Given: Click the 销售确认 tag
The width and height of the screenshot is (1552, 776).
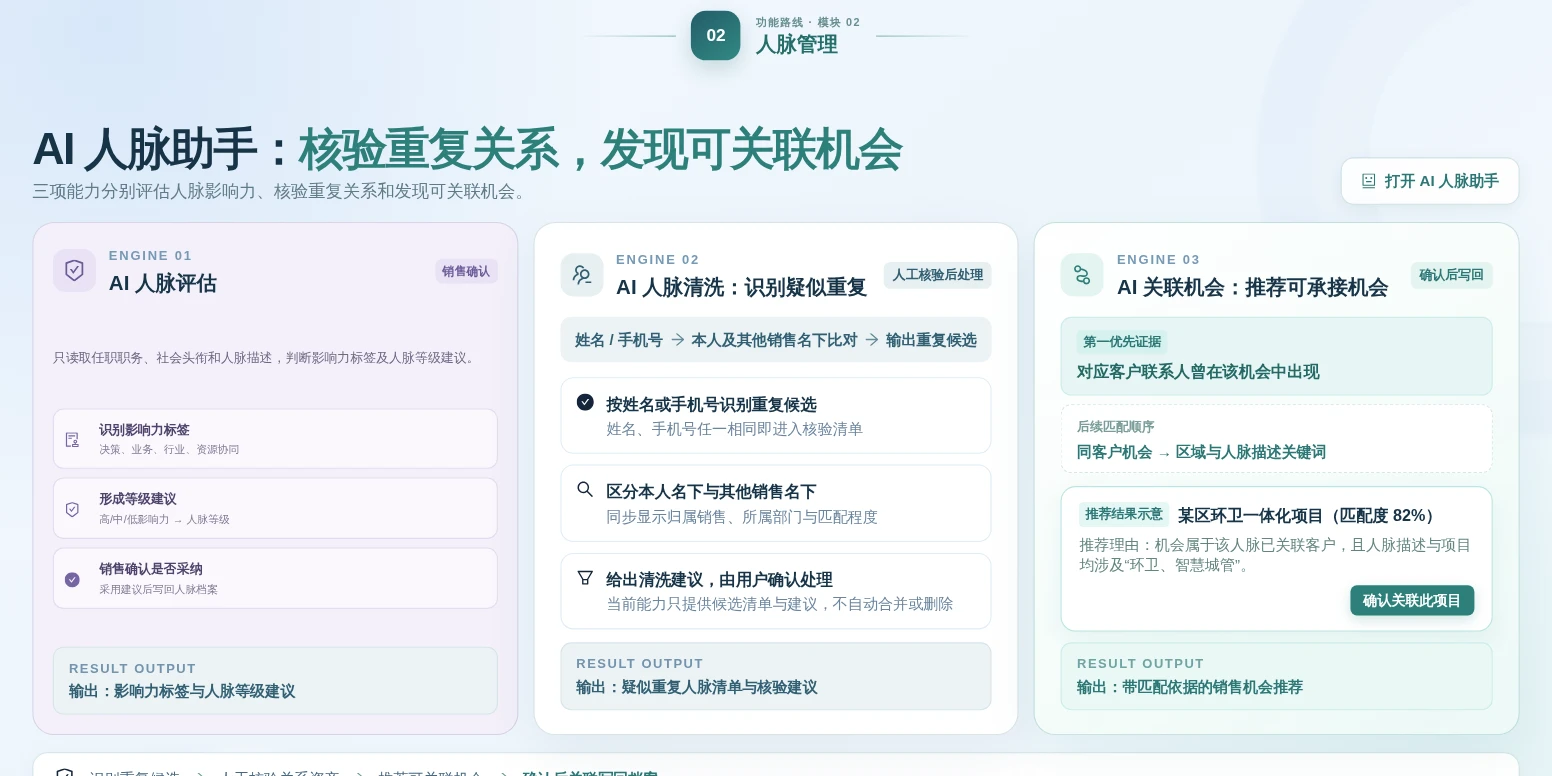Looking at the screenshot, I should click(x=466, y=271).
